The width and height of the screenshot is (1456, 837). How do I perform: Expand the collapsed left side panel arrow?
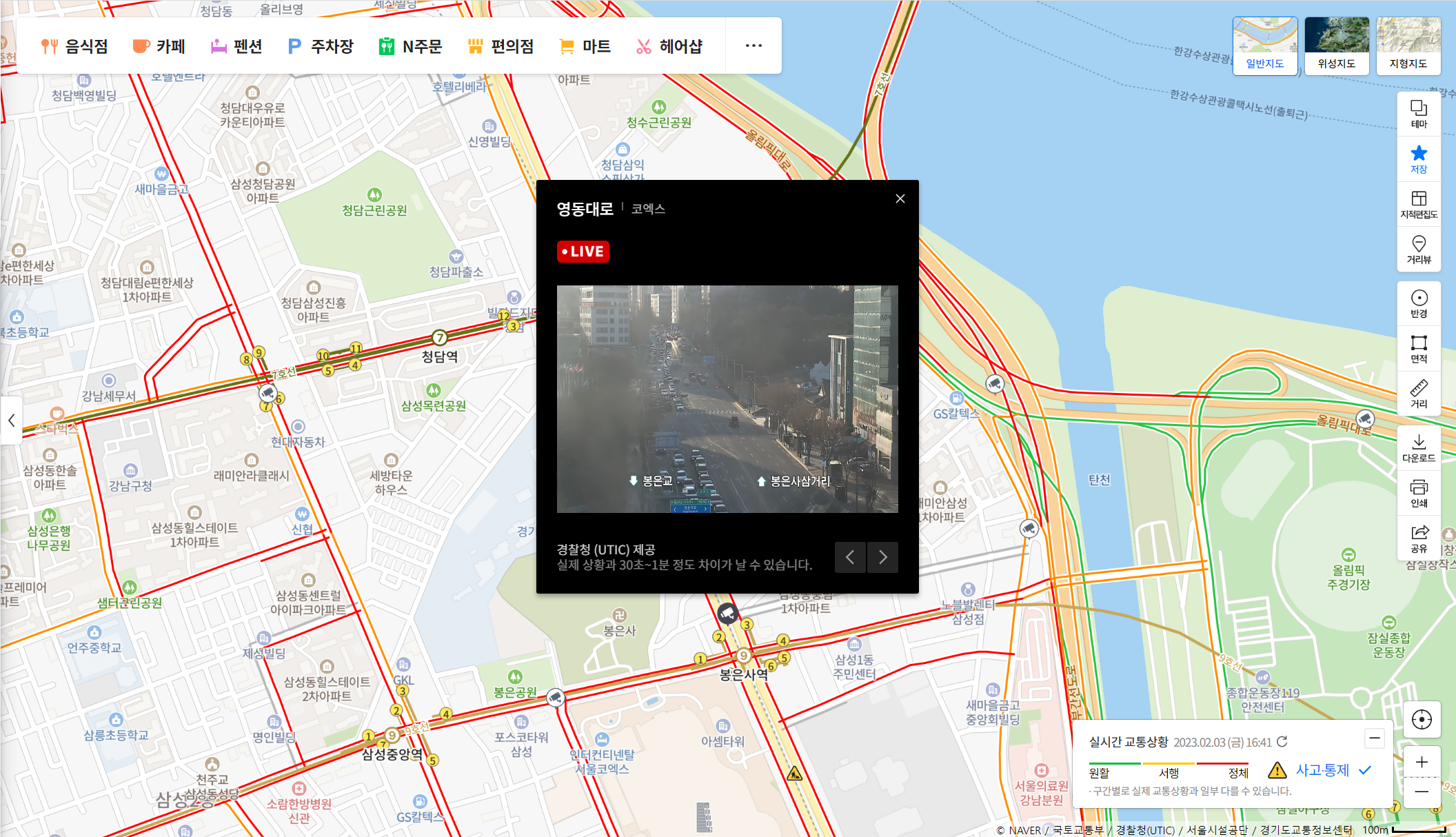11,420
